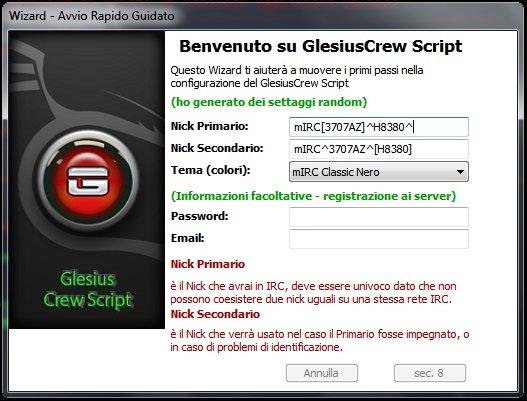Click the green Glesius Crew Script text logo
The image size is (527, 401).
coord(88,289)
